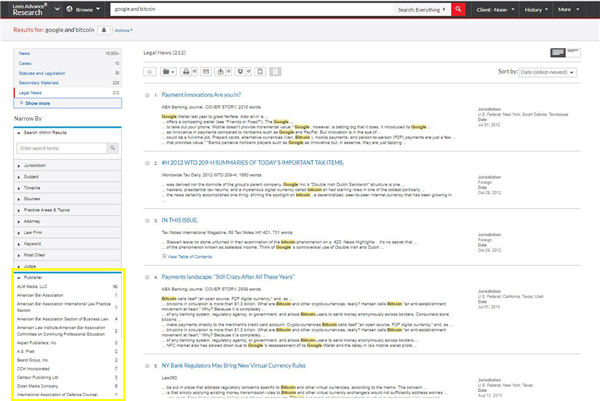This screenshot has width=600, height=401.
Task: Click the grayed document icon in toolbar
Action: 275,72
